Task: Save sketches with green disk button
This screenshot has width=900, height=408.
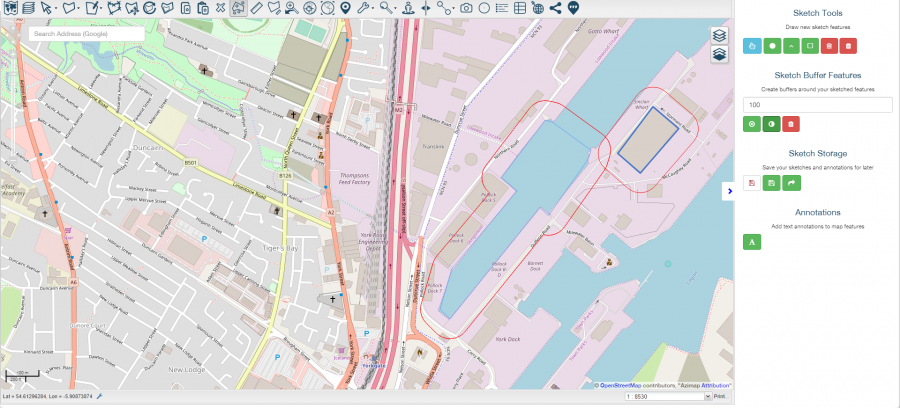Action: (x=771, y=183)
